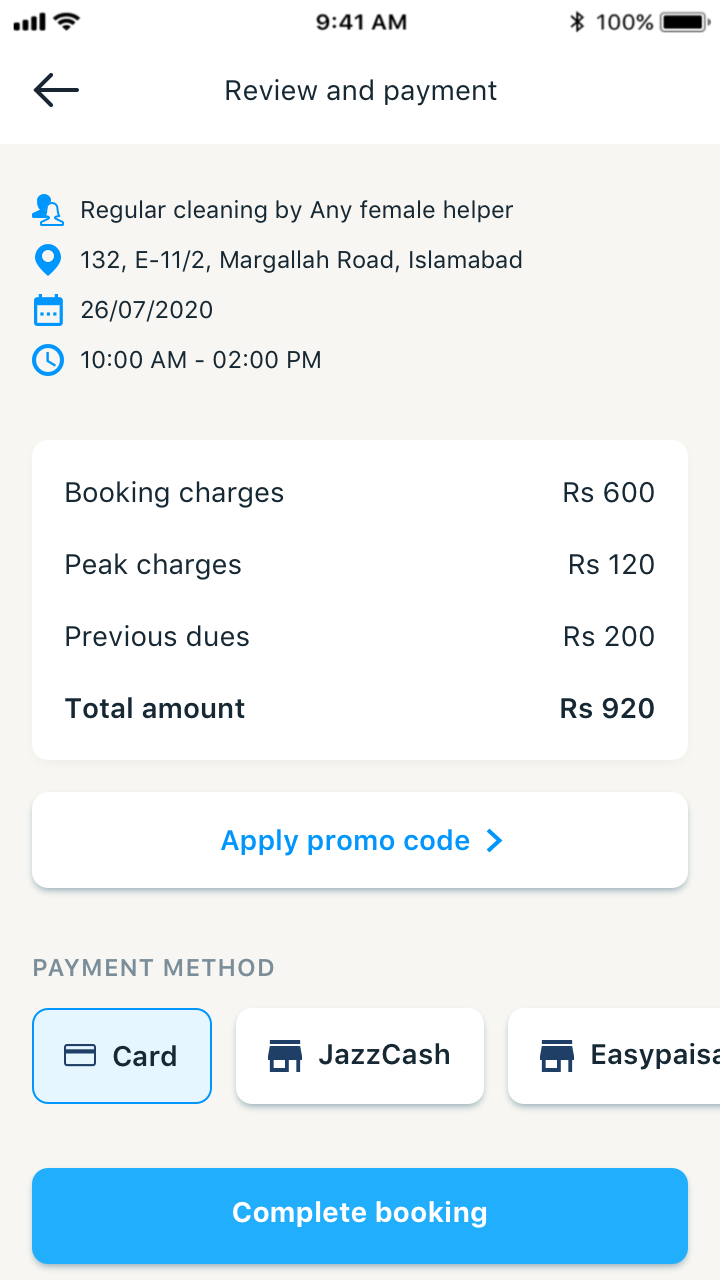Click the credit card icon
This screenshot has height=1280, width=720.
[x=80, y=1055]
